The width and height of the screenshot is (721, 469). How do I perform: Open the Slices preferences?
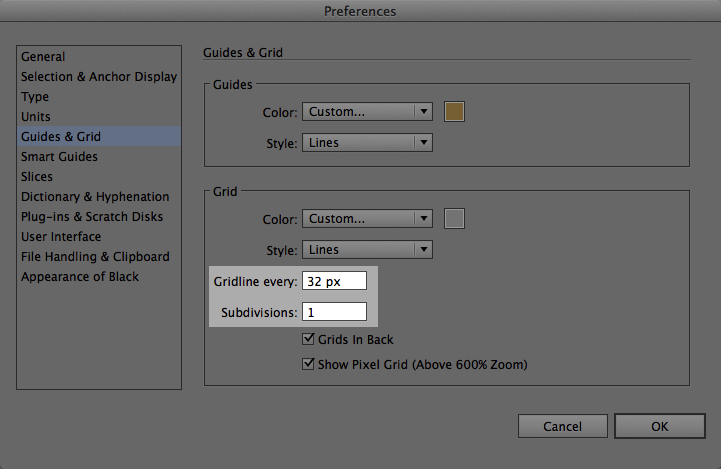point(99,177)
